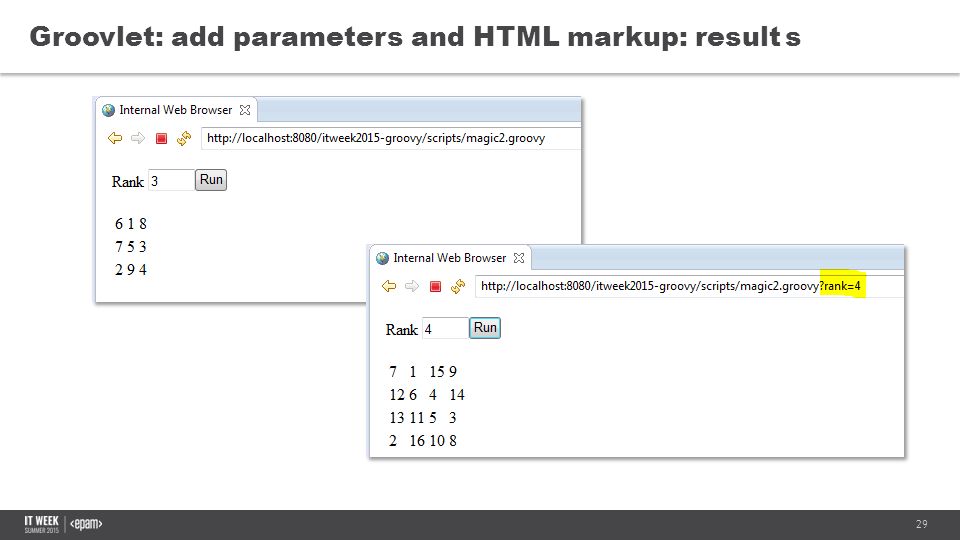
Task: Click globe icon on the front Internal Web Browser tab
Action: (x=383, y=258)
